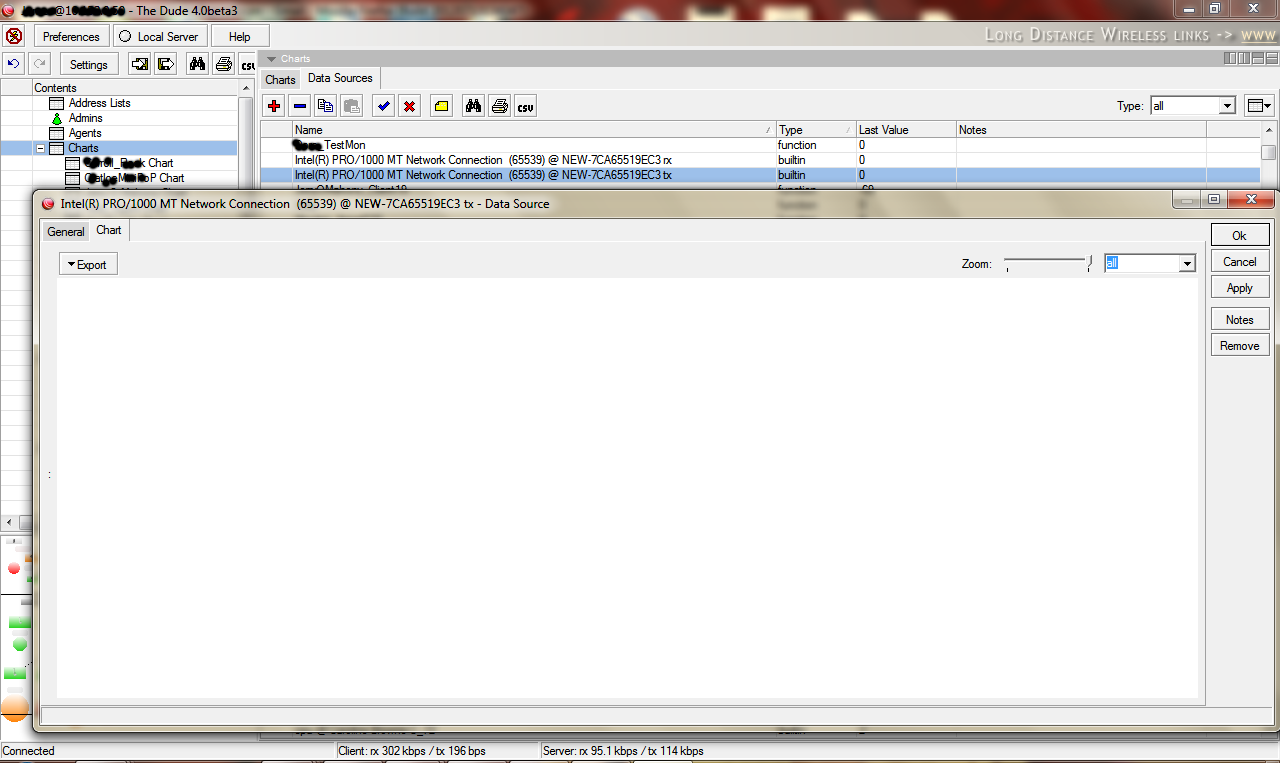Click the data sources list scroll-up arrow
The height and width of the screenshot is (763, 1280).
click(x=1268, y=130)
